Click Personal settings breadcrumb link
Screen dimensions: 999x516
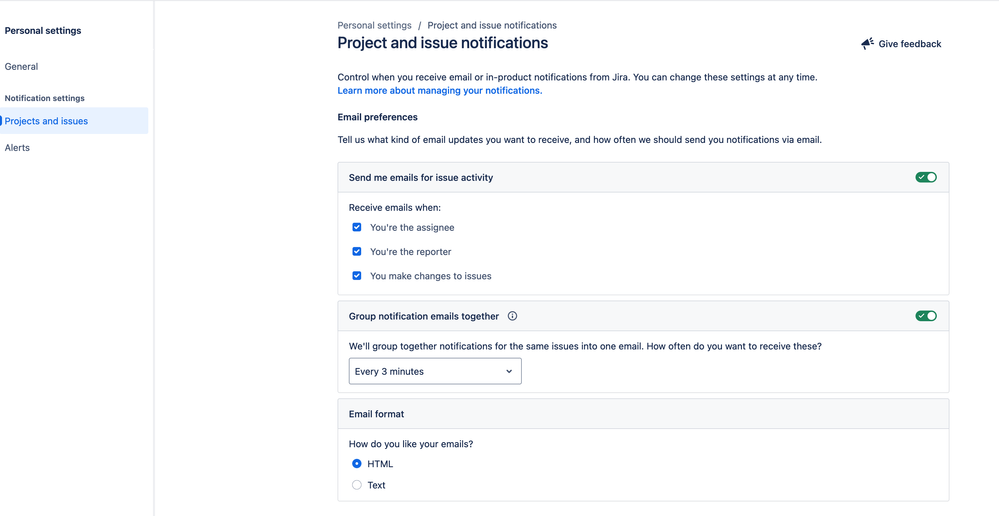[x=374, y=25]
